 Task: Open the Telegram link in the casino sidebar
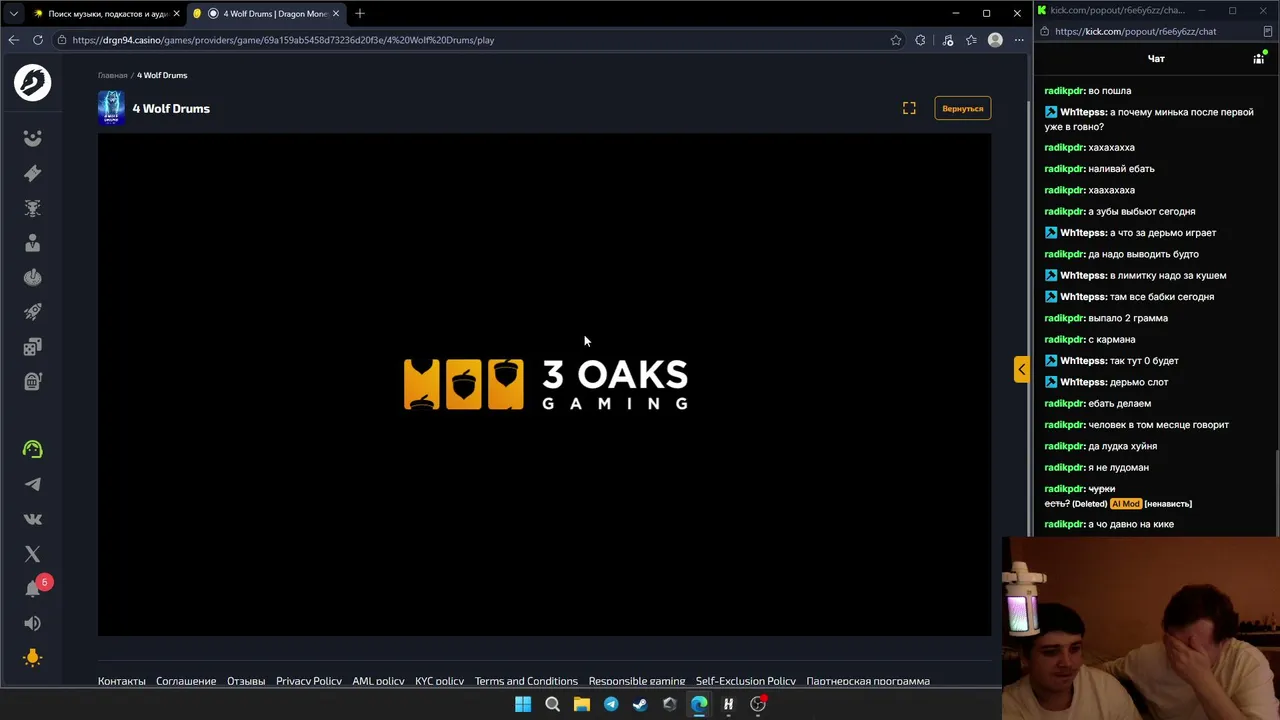coord(32,484)
